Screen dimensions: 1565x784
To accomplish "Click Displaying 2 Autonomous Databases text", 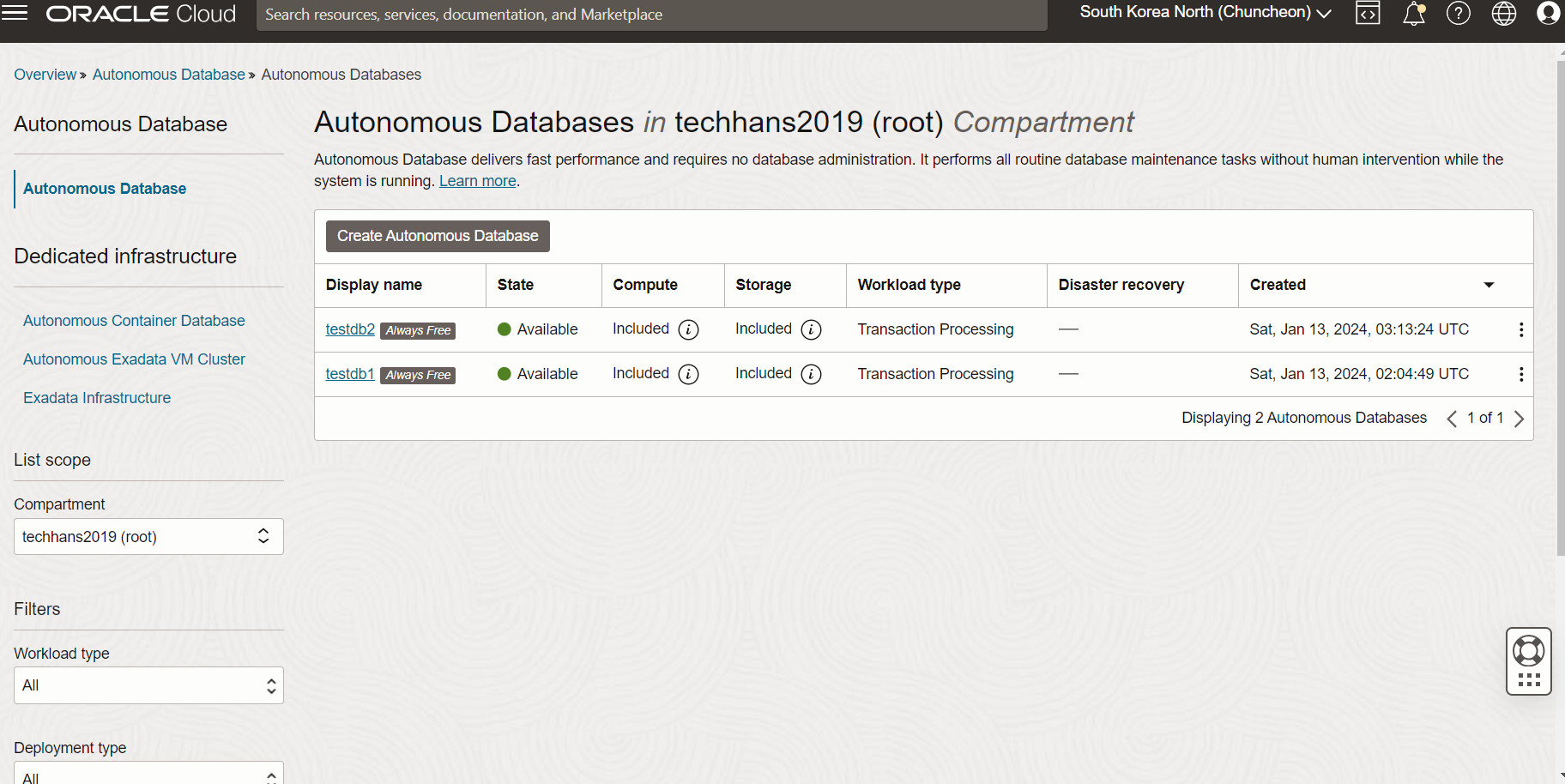I will (x=1304, y=418).
